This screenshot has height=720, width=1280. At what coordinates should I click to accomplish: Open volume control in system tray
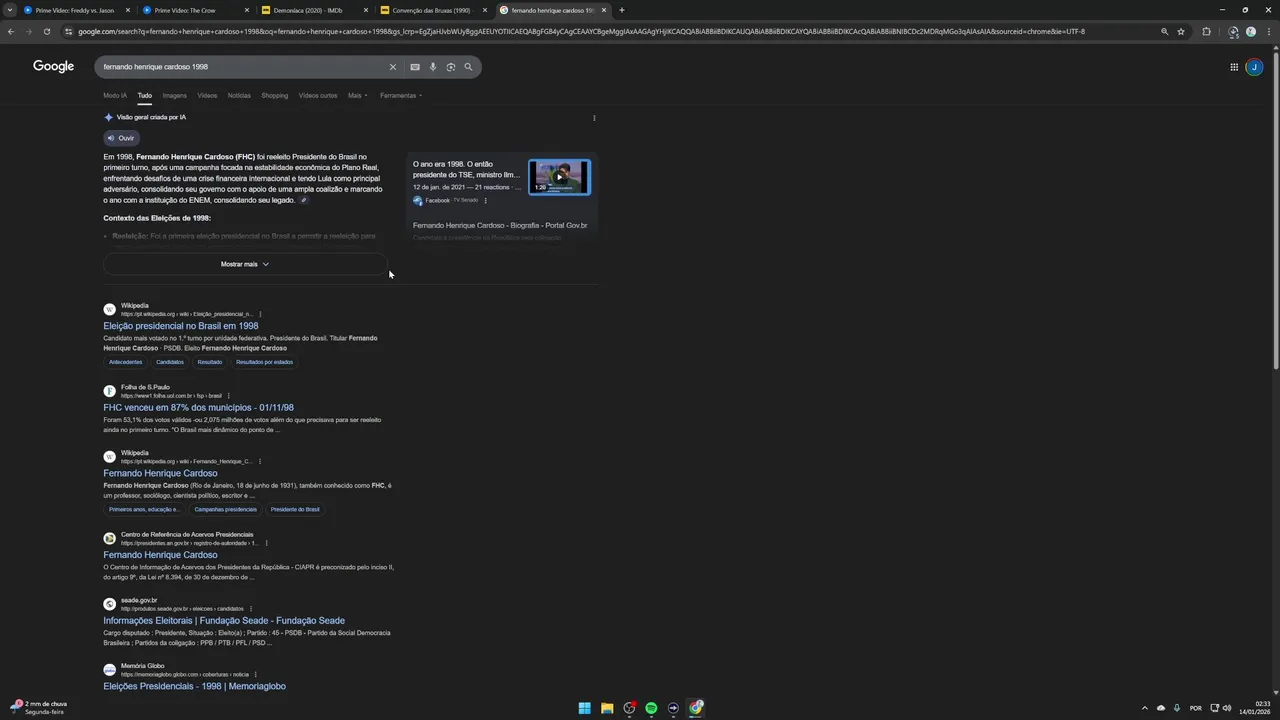click(x=1228, y=708)
